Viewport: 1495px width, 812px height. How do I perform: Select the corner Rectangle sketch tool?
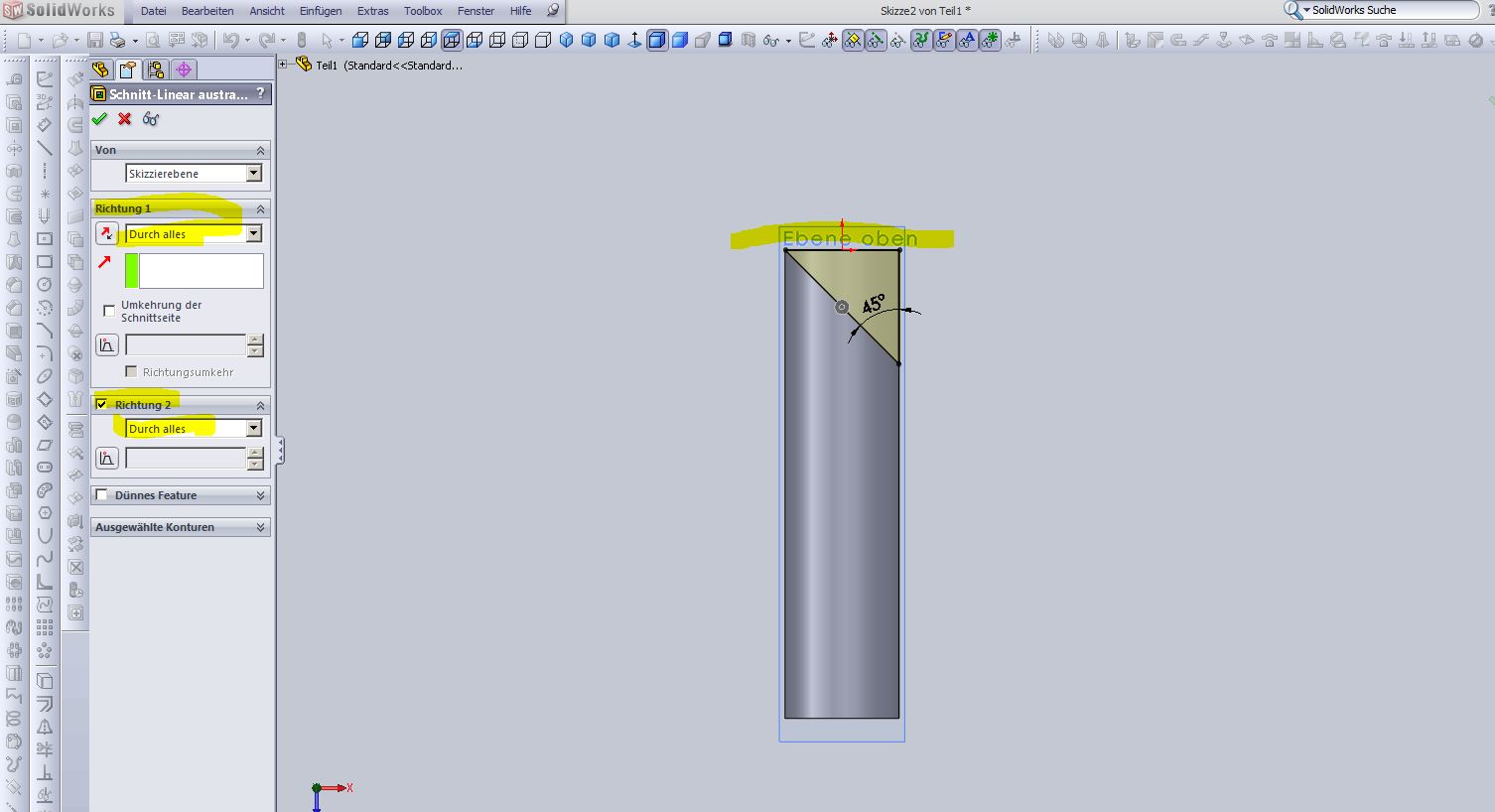coord(45,262)
